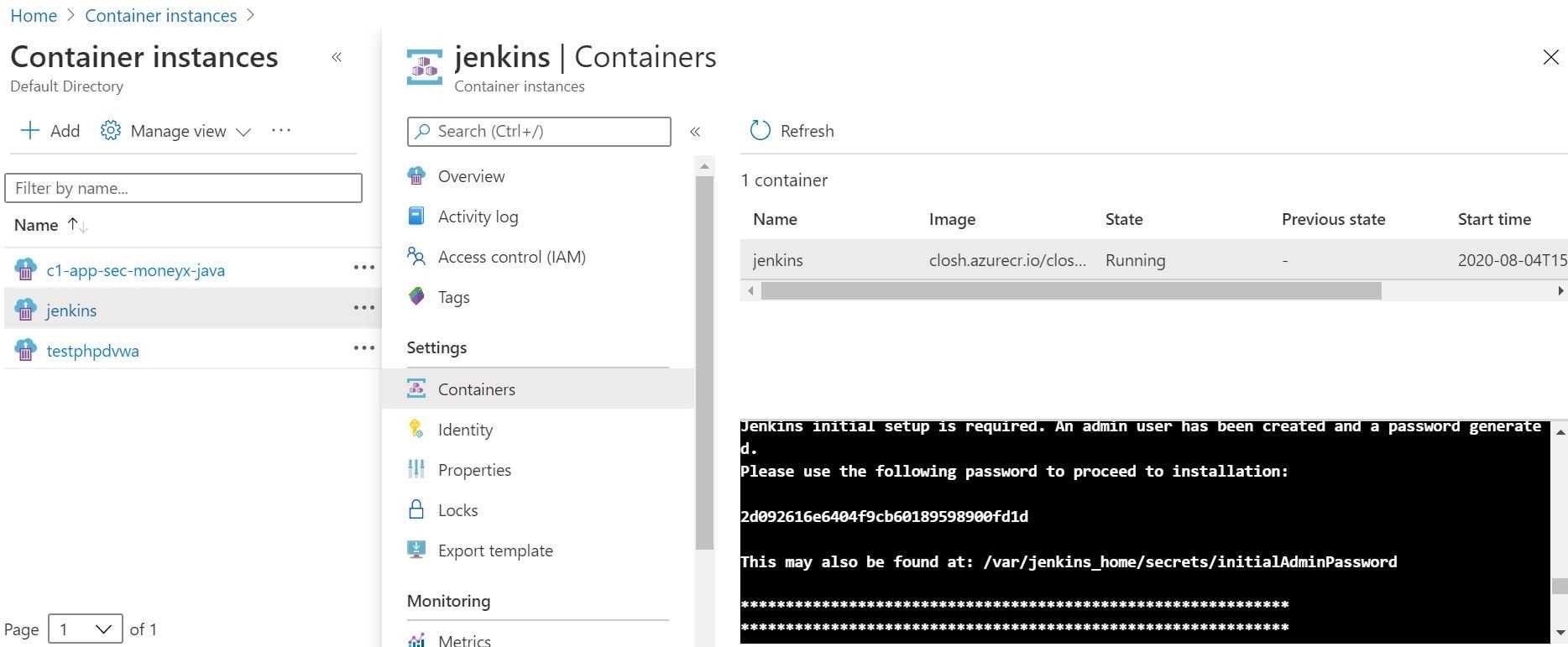
Task: Click the Tags icon
Action: coord(416,296)
